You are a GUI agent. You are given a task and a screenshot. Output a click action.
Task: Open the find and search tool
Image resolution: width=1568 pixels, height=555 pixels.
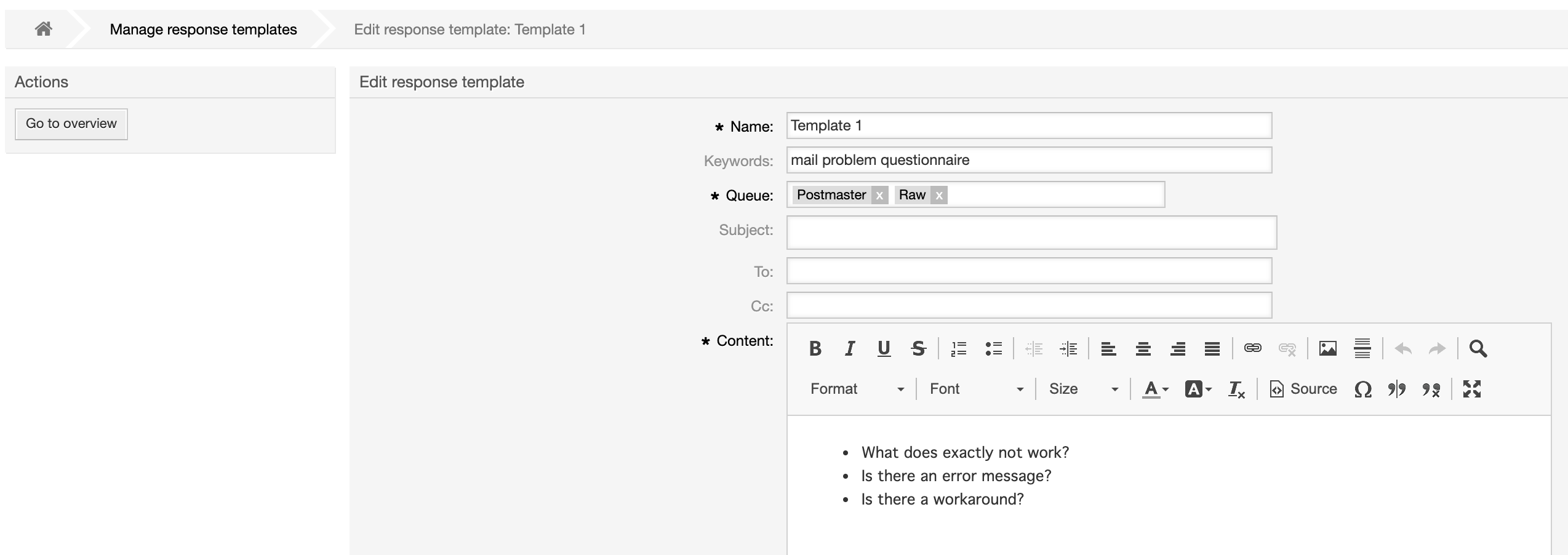click(x=1478, y=349)
